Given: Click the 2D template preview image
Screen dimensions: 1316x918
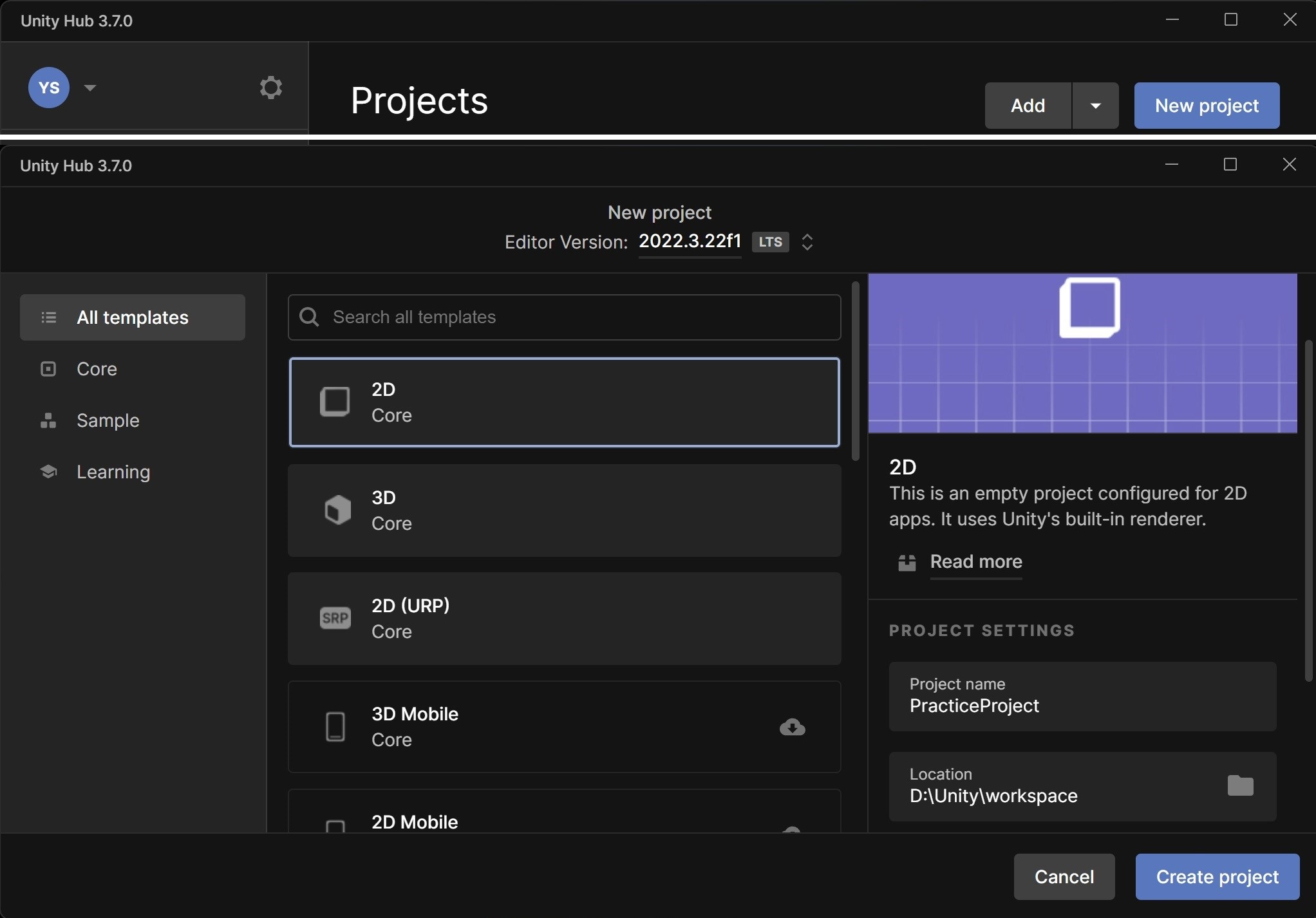Looking at the screenshot, I should 1082,353.
